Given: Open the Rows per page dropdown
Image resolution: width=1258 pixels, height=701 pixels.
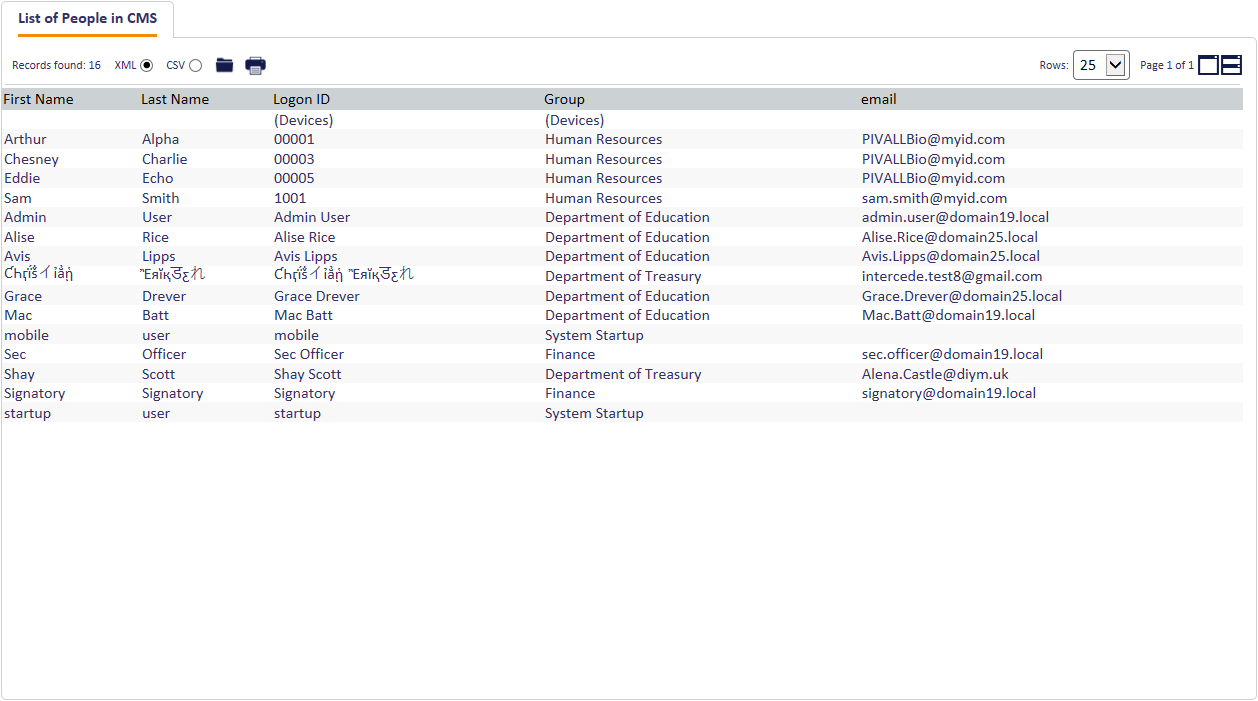Looking at the screenshot, I should coord(1101,65).
